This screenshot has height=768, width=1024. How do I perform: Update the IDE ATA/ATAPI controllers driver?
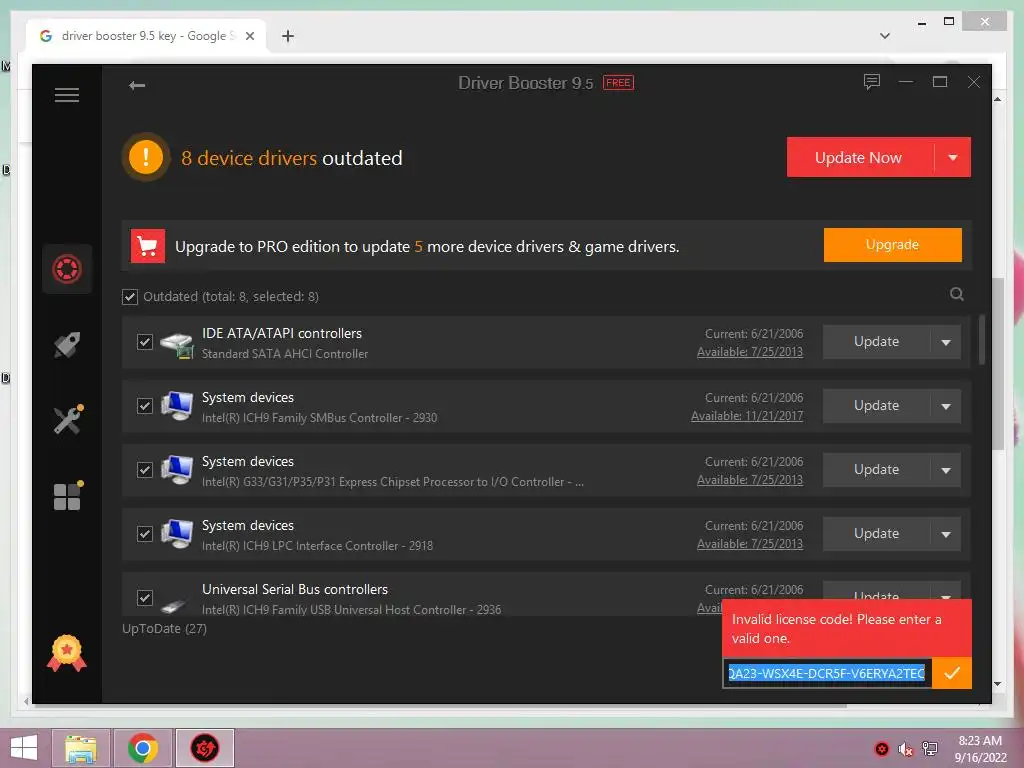coord(876,342)
